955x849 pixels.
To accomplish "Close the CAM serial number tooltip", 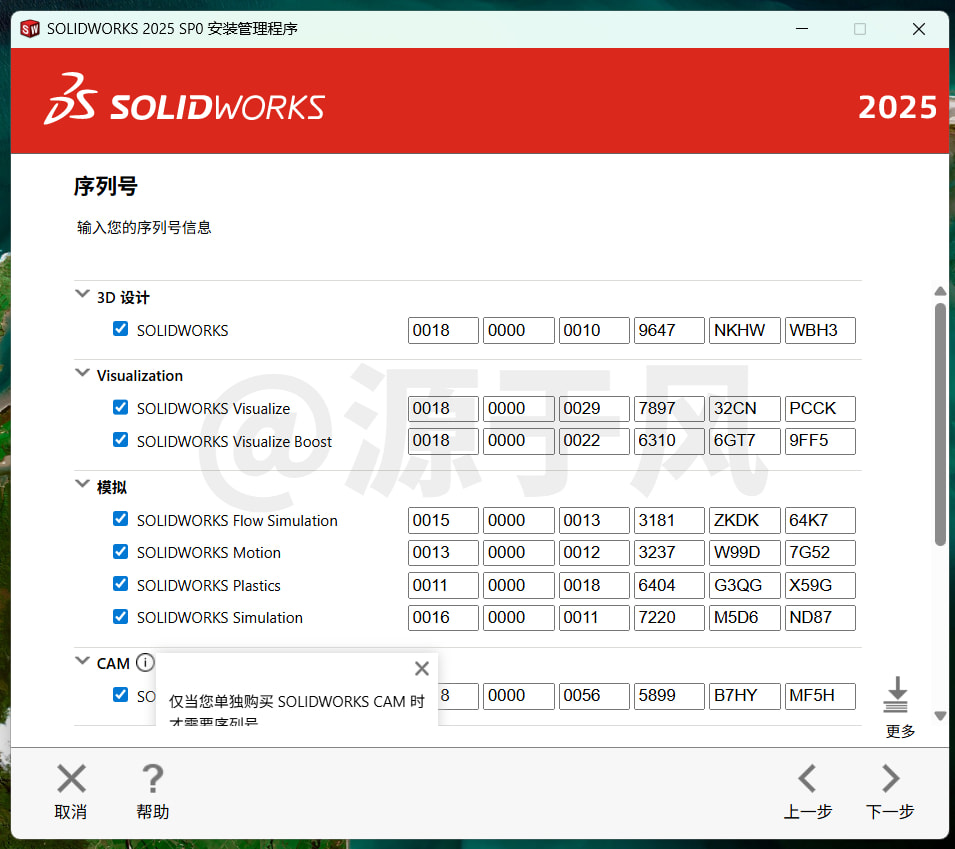I will pyautogui.click(x=421, y=668).
